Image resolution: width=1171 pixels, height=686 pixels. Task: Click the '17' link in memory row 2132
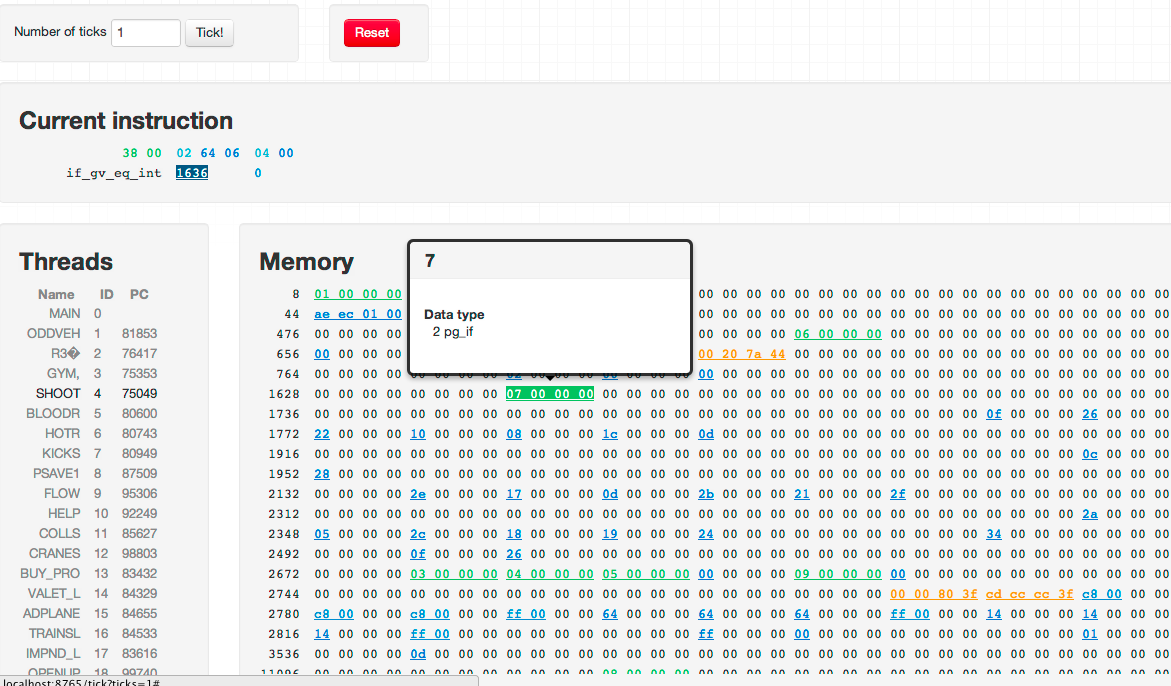pyautogui.click(x=514, y=494)
